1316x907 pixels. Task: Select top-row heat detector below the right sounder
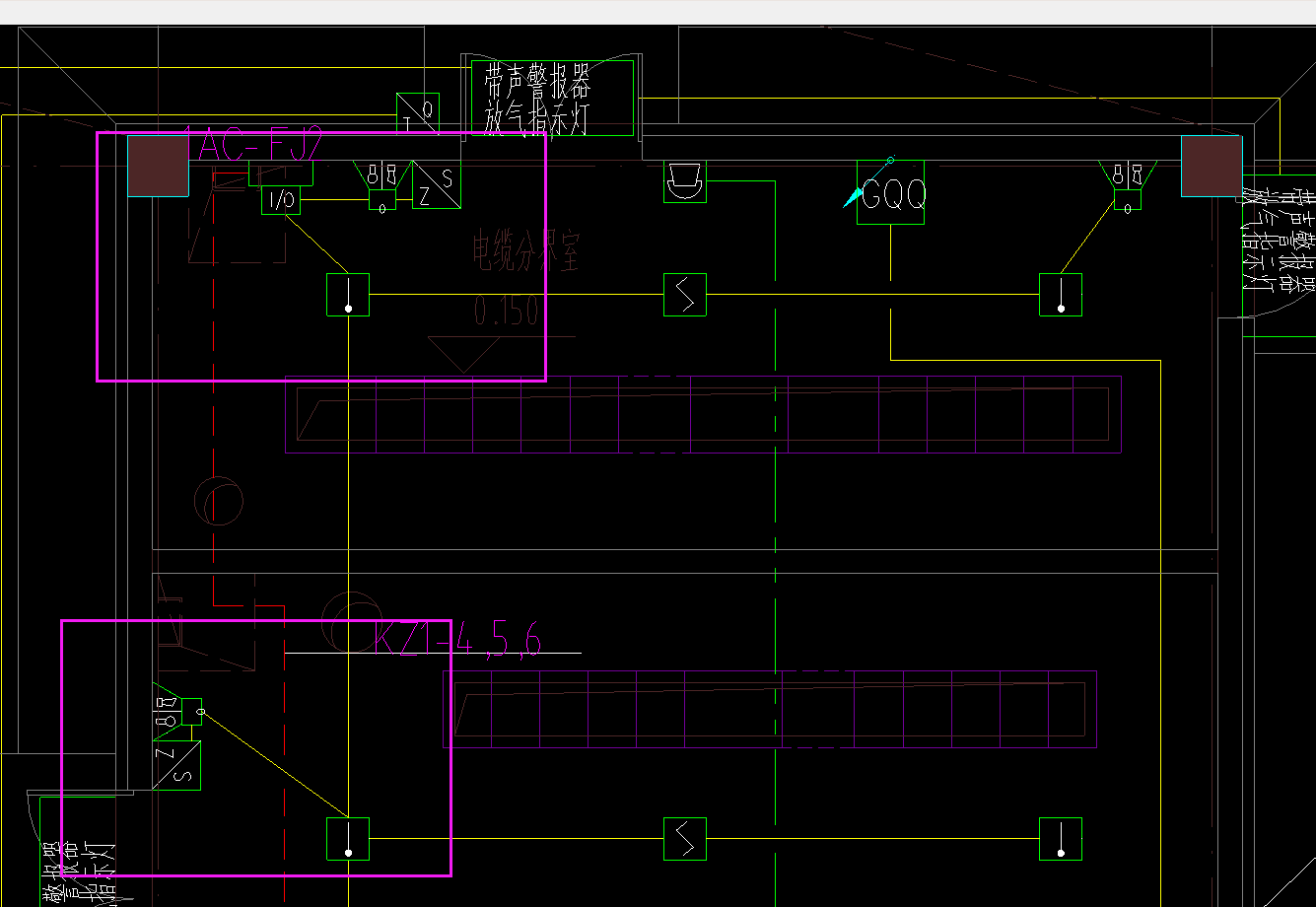point(1061,295)
